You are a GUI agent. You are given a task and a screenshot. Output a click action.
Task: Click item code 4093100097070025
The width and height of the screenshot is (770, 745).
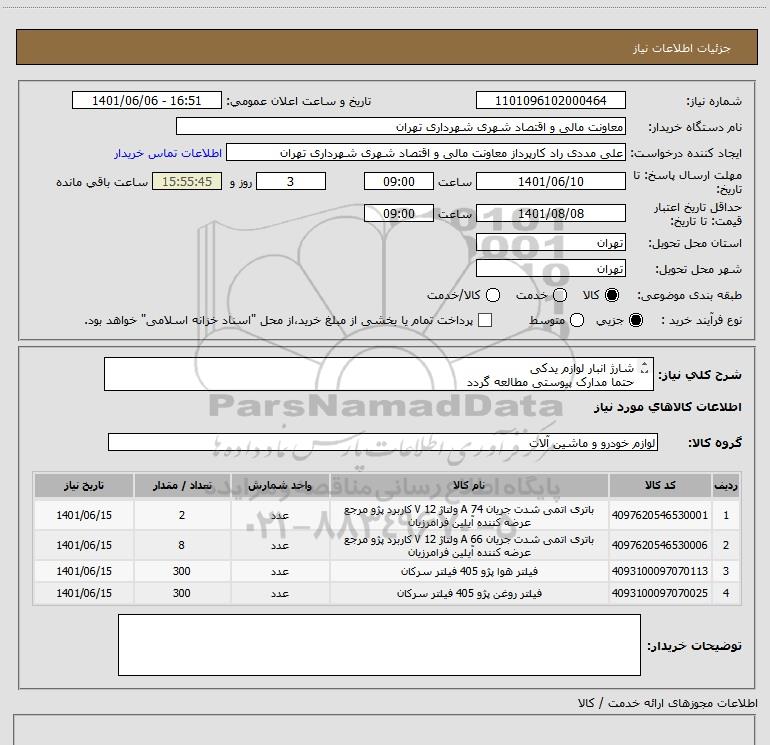coord(660,593)
